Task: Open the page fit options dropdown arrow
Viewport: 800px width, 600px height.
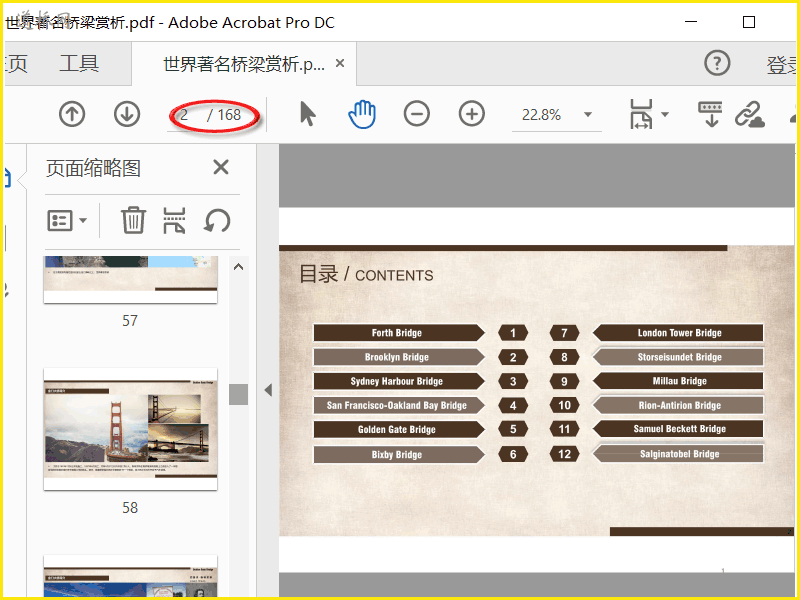Action: (665, 114)
